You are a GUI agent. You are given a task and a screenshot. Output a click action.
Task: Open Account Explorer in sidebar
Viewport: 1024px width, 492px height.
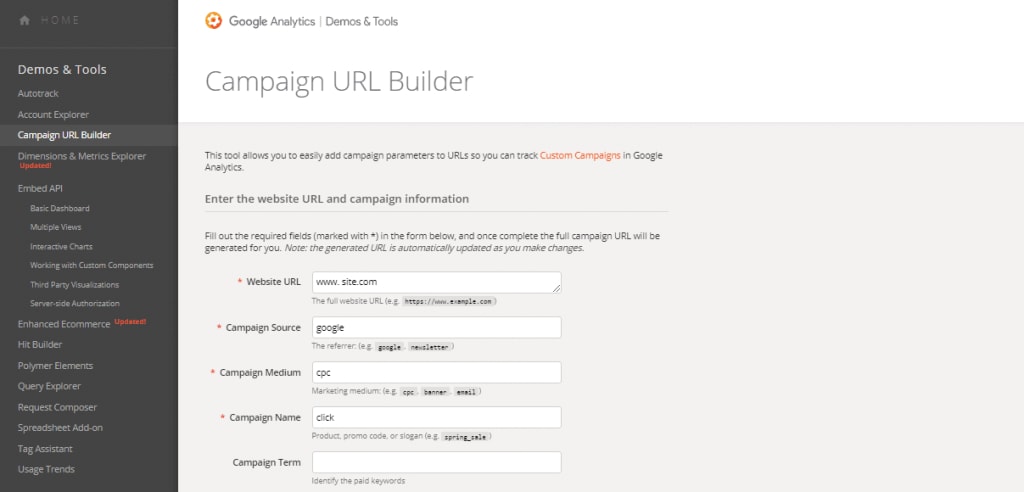coord(53,114)
